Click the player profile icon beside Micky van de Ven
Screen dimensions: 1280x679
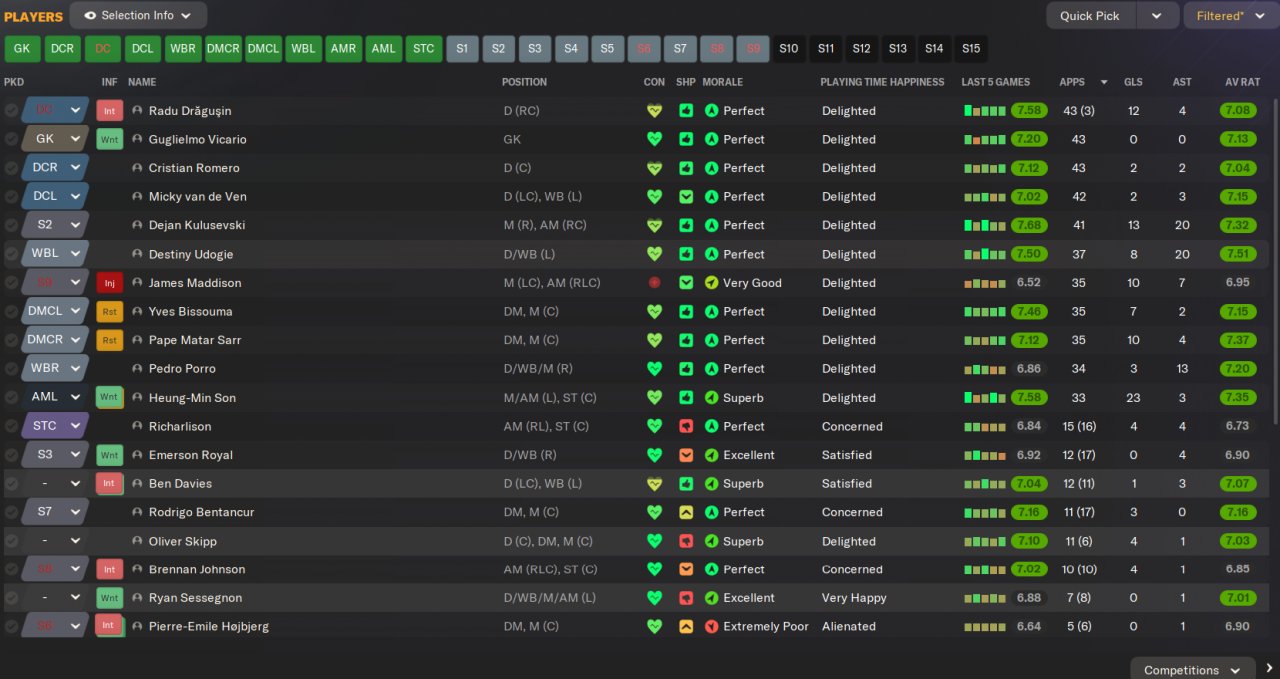[138, 197]
